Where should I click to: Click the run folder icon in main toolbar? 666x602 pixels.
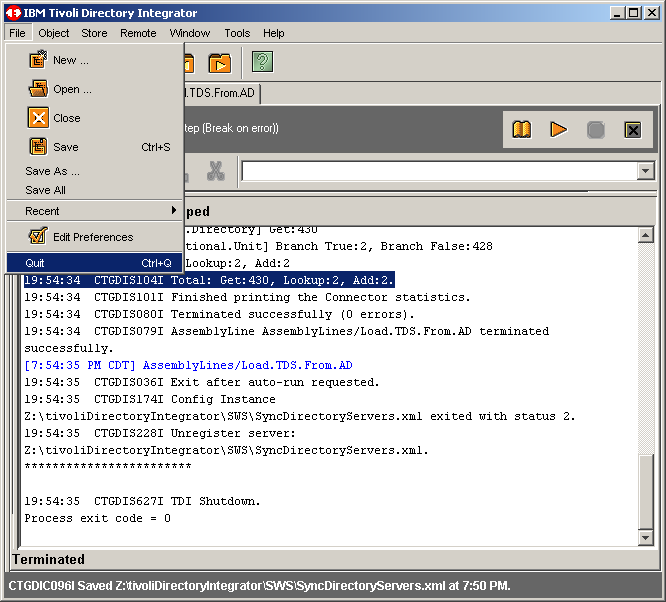219,63
